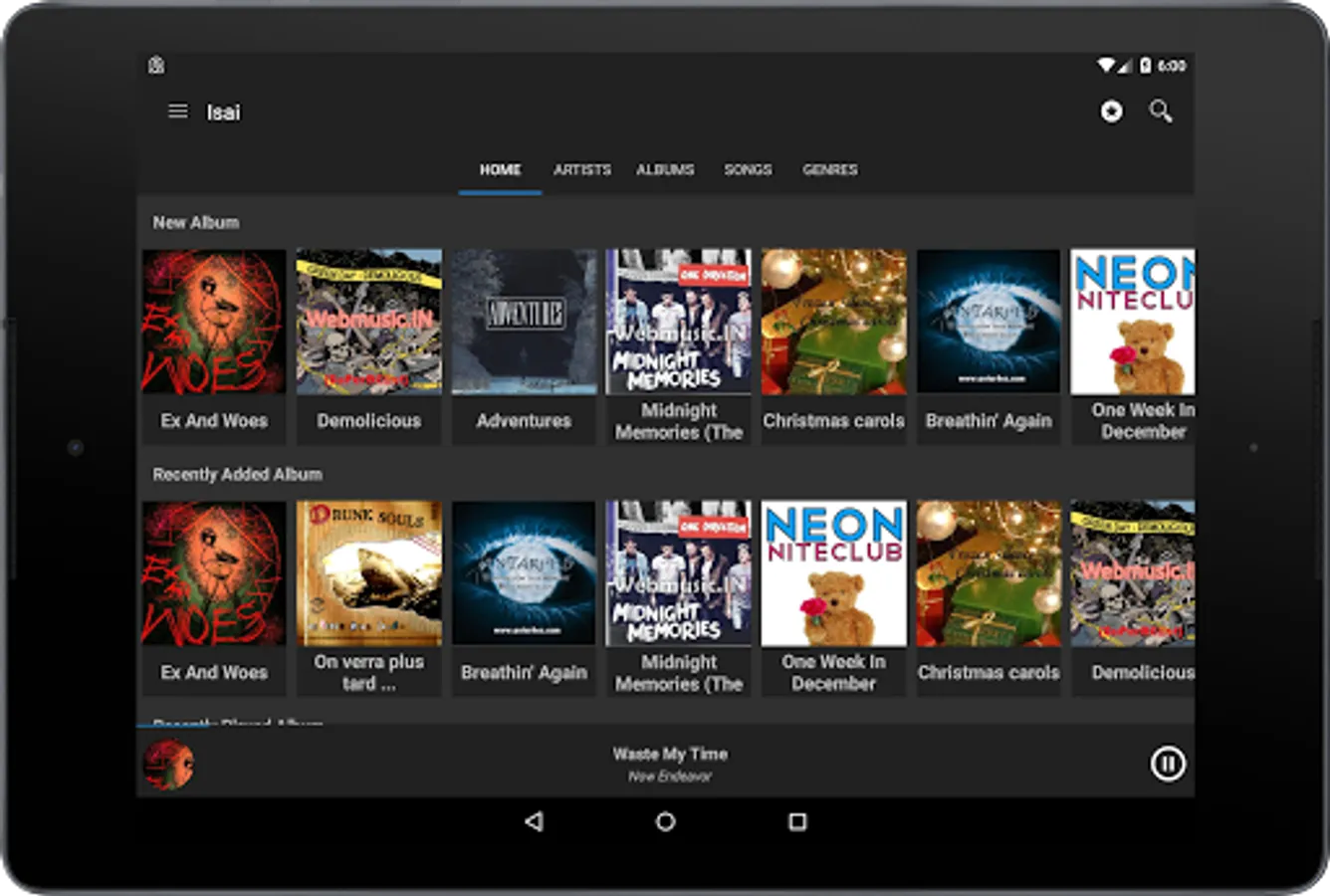The height and width of the screenshot is (896, 1330).
Task: Tap the Android recent apps square button
Action: 796,821
